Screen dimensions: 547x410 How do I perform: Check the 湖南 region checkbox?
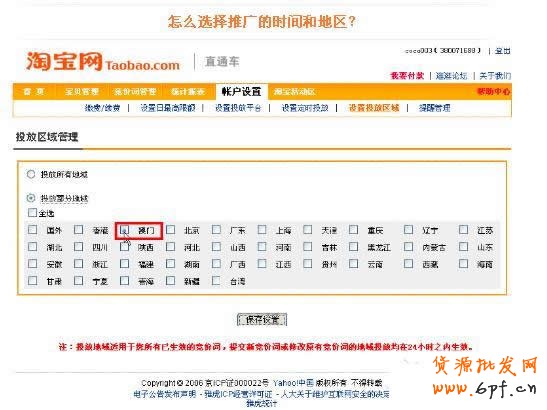(x=170, y=263)
